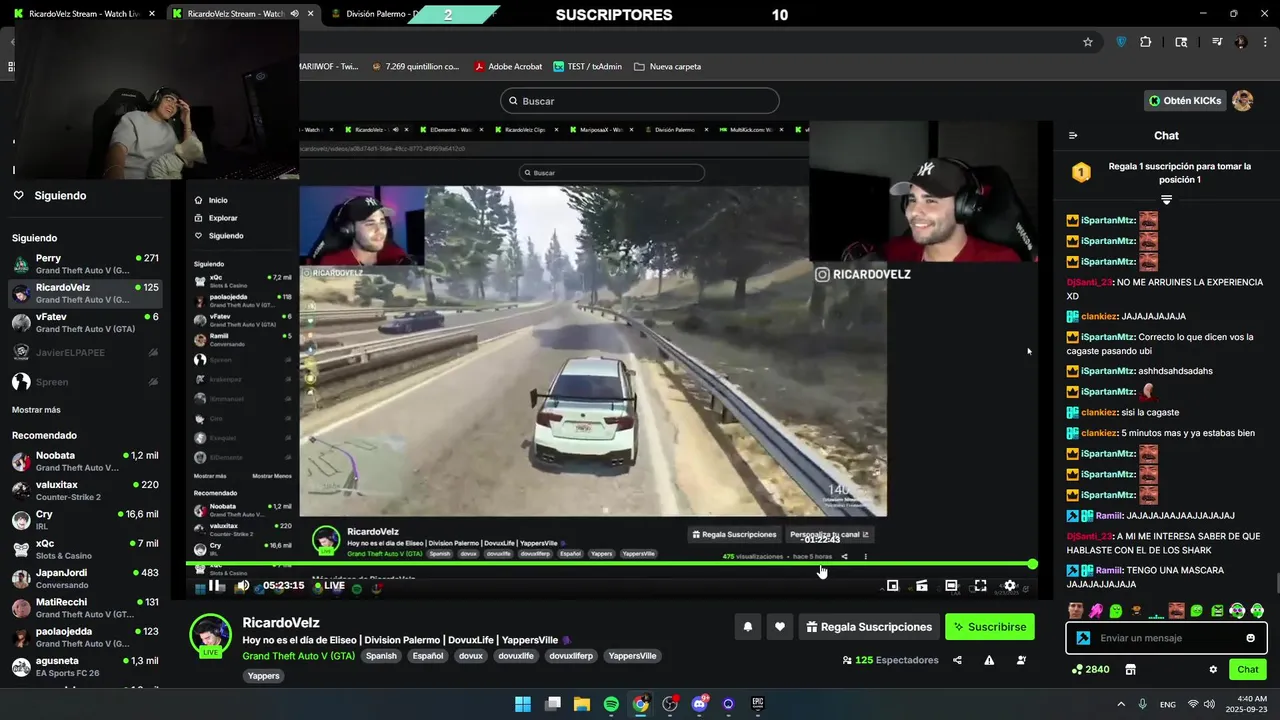
Task: Mute the stream player volume
Action: pos(243,586)
